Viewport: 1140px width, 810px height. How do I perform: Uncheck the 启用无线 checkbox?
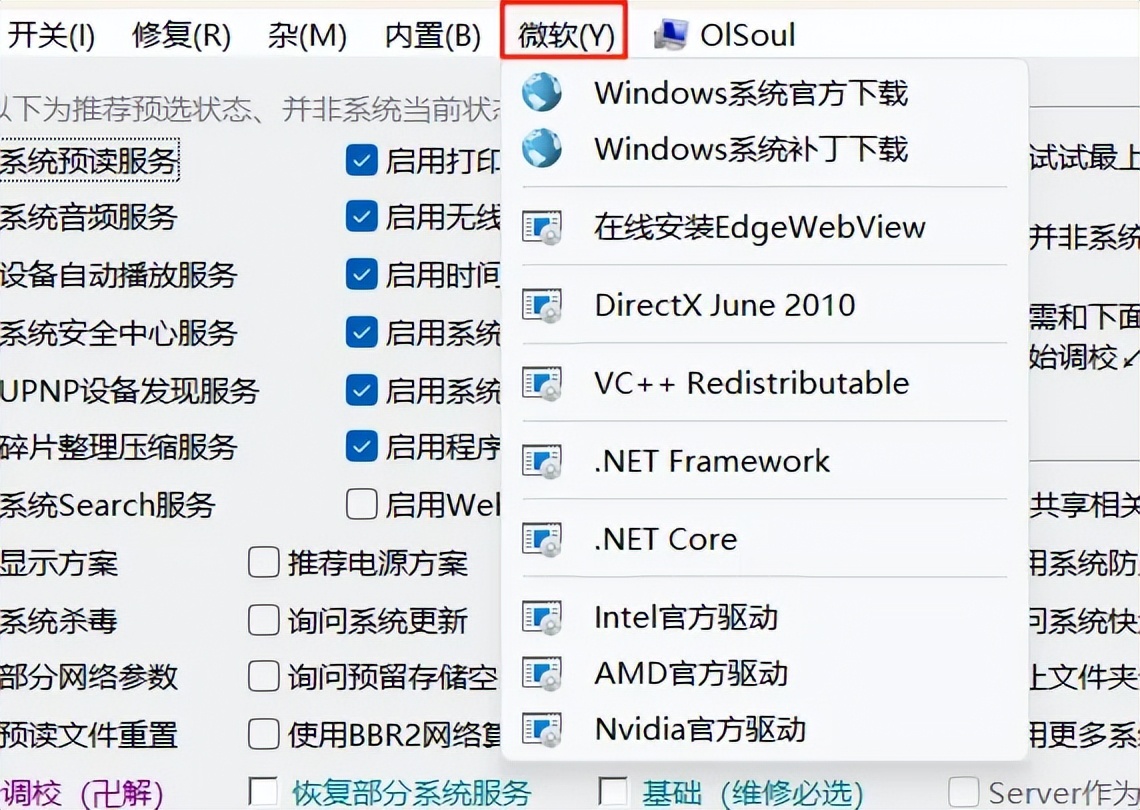pyautogui.click(x=361, y=216)
